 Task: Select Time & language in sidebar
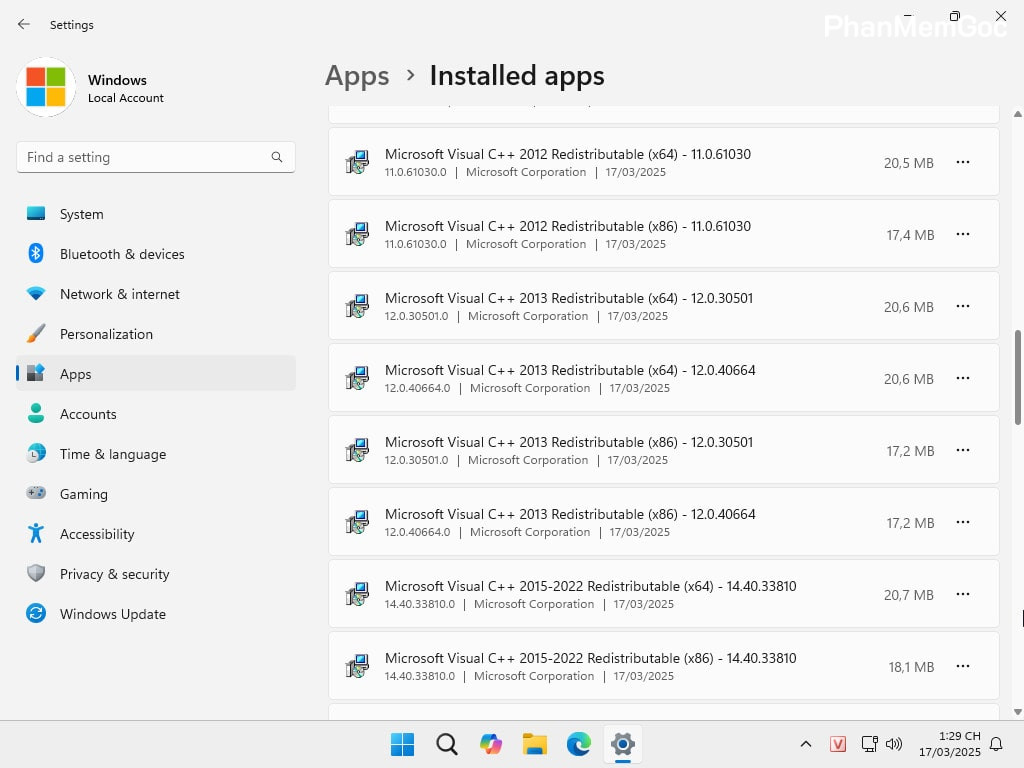(112, 454)
